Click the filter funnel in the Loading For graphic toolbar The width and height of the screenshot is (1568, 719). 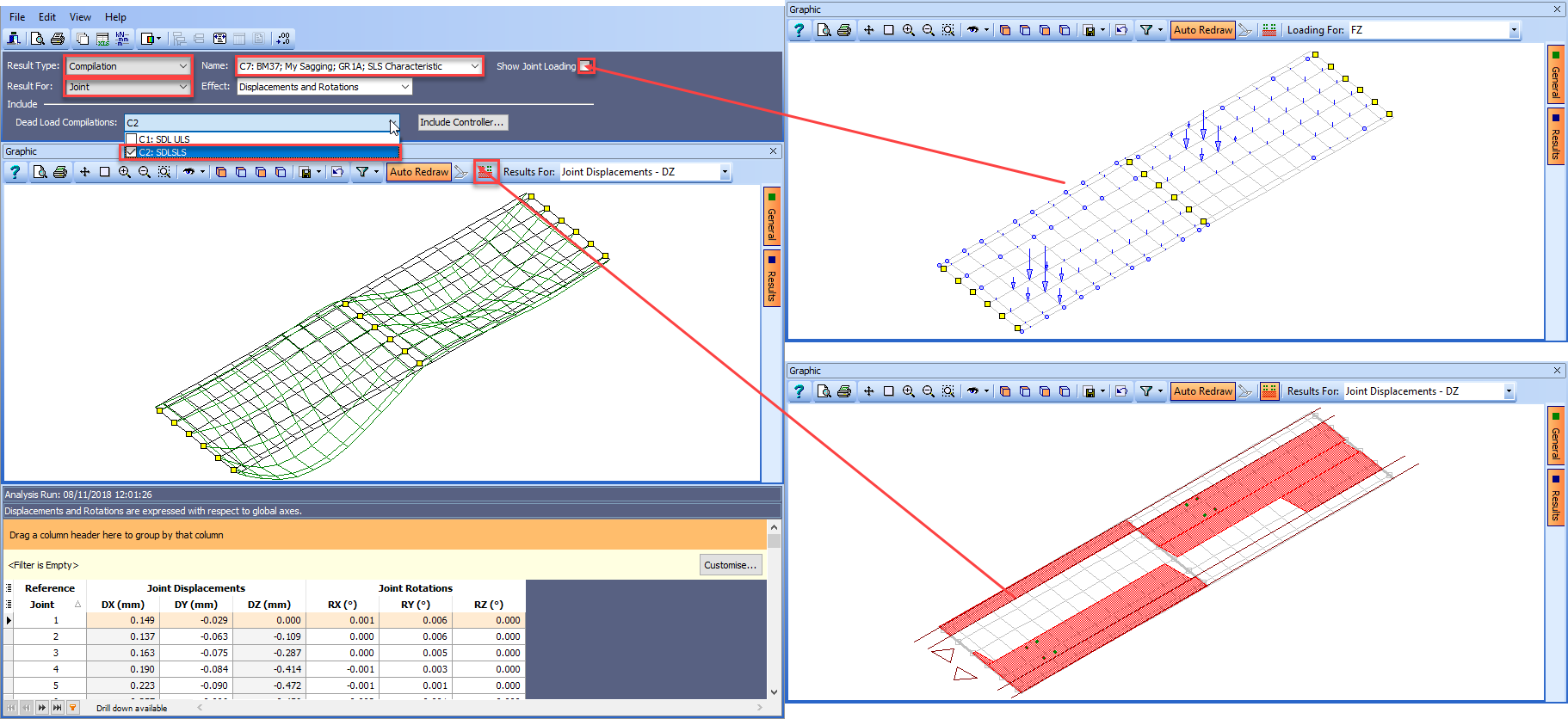coord(1146,30)
